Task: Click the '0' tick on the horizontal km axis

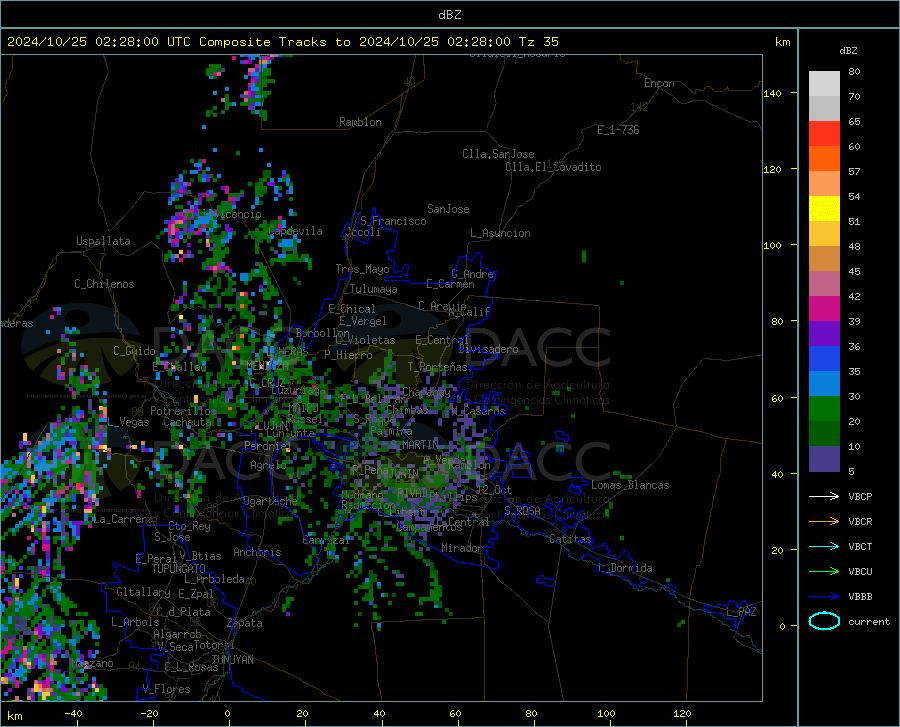Action: (228, 713)
